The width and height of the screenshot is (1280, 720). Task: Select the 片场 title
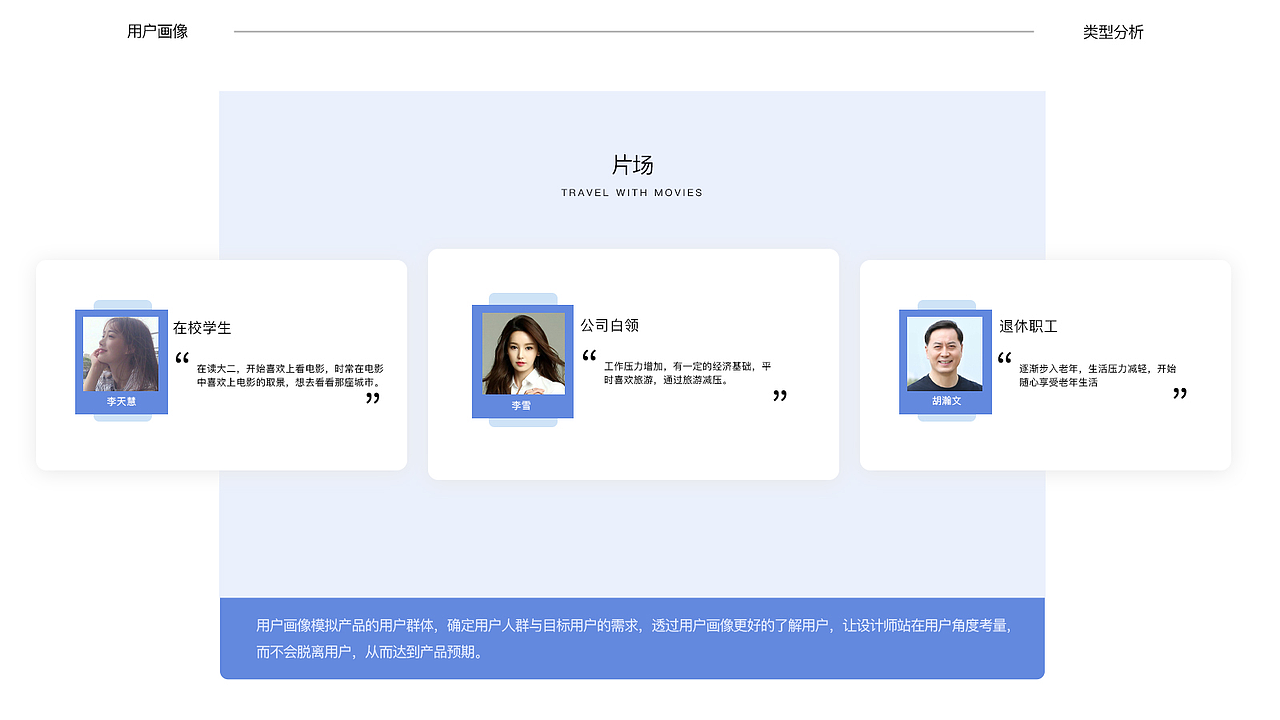pyautogui.click(x=632, y=165)
